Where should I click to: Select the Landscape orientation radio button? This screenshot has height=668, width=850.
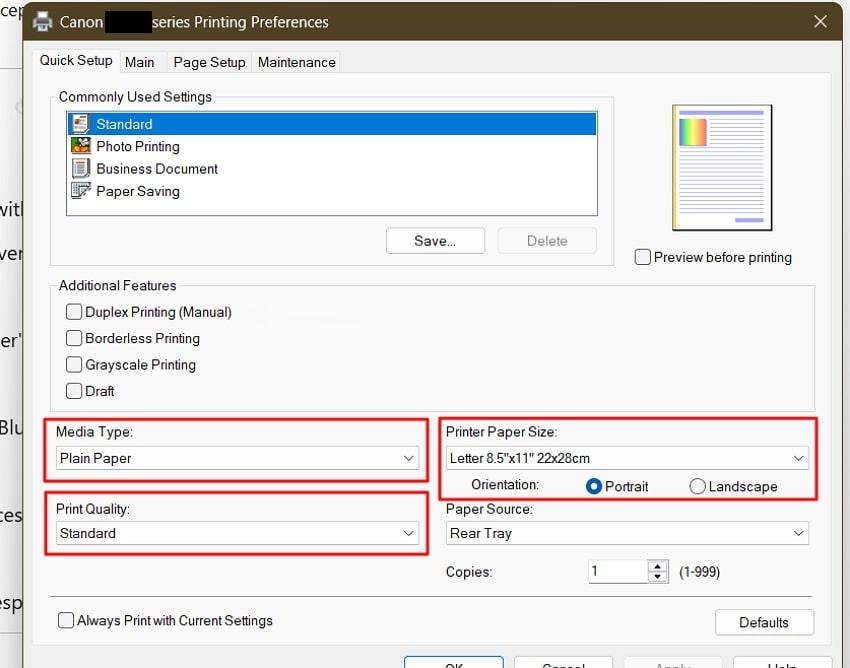click(x=697, y=486)
